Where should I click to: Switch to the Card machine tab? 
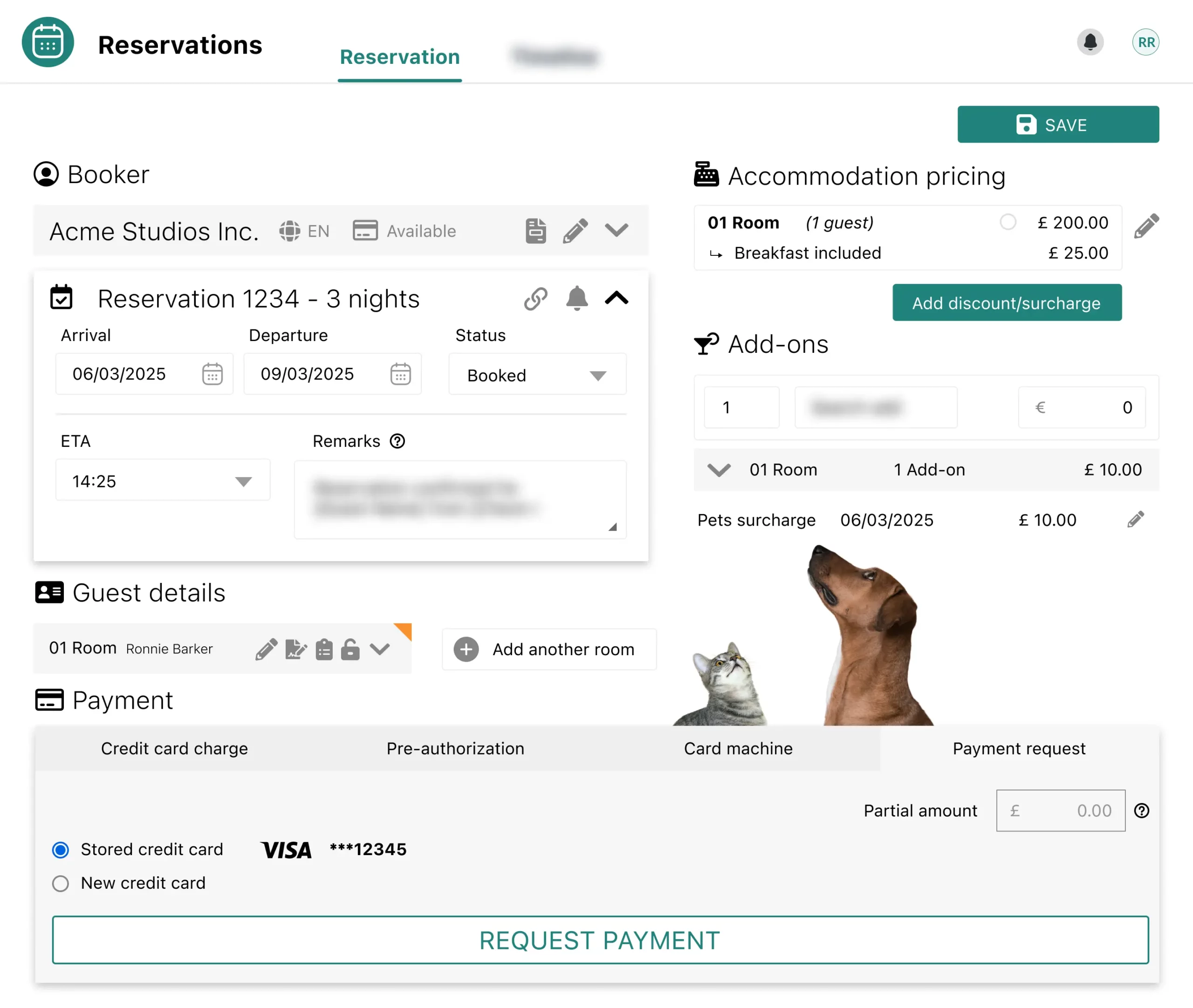click(738, 748)
